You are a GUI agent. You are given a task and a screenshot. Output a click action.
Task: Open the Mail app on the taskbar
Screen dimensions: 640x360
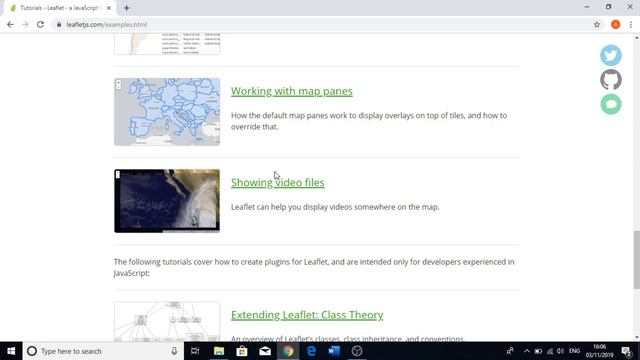pyautogui.click(x=265, y=351)
